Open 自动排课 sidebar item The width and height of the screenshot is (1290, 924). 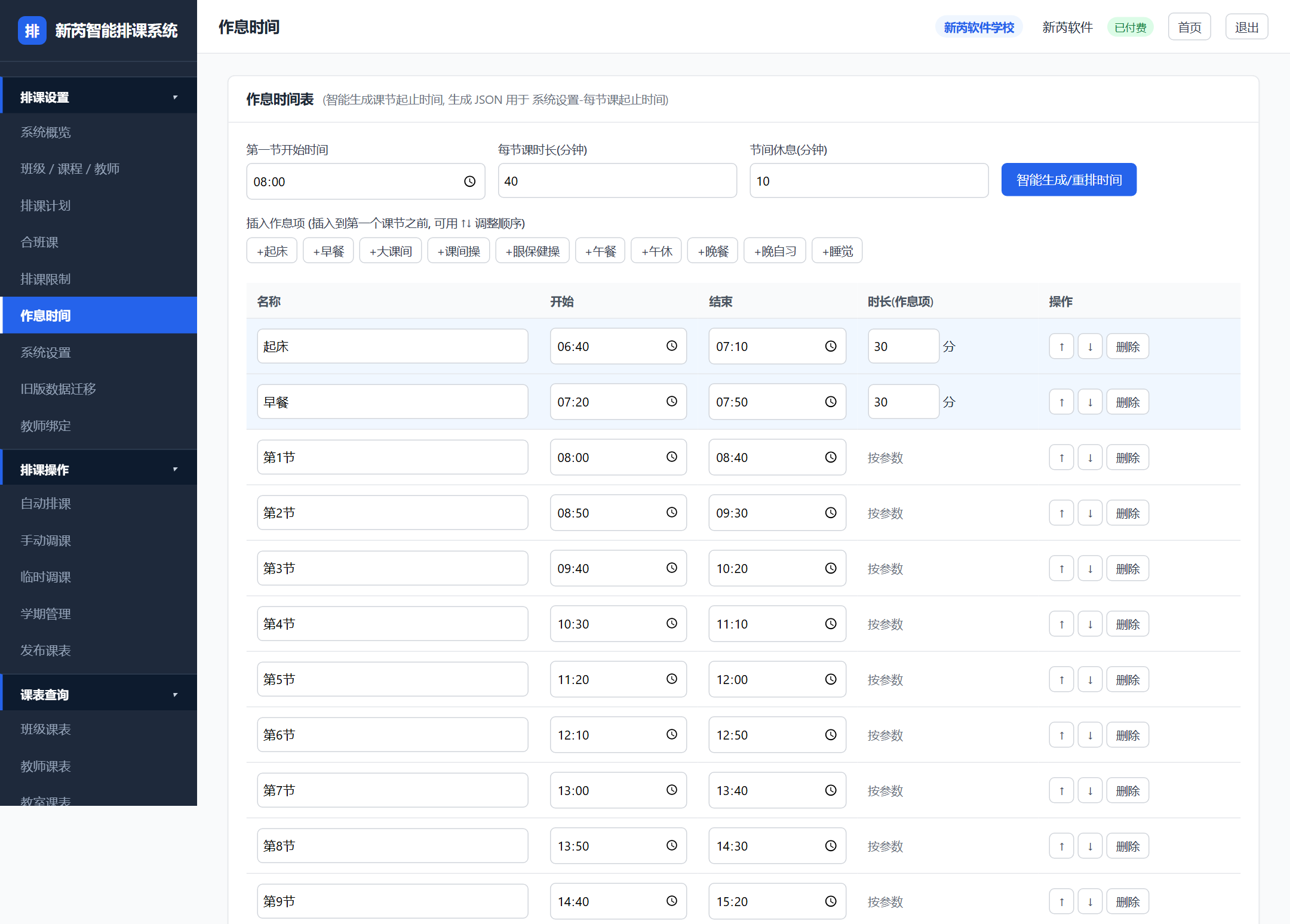coord(99,503)
